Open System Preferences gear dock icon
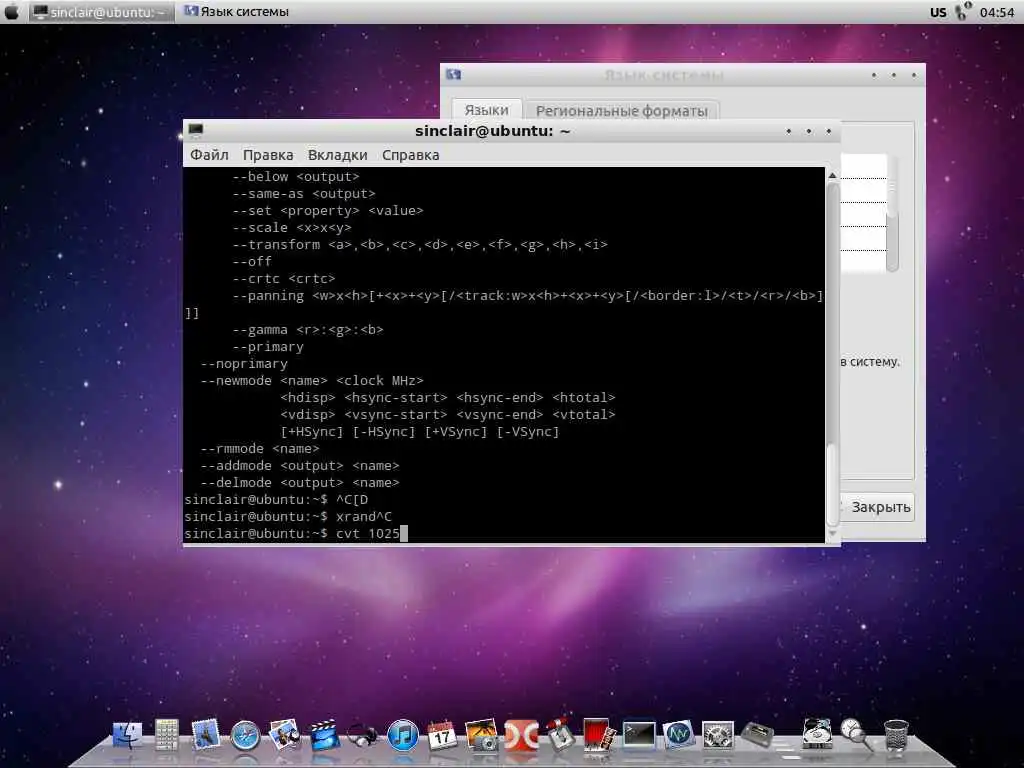Viewport: 1024px width, 768px height. tap(718, 737)
